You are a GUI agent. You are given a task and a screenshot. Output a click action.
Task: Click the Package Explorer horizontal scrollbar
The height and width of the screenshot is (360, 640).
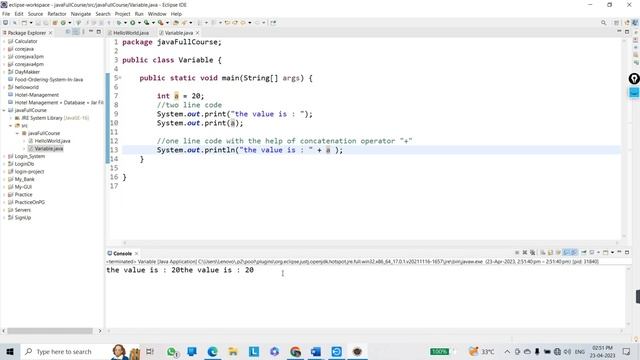click(x=50, y=331)
